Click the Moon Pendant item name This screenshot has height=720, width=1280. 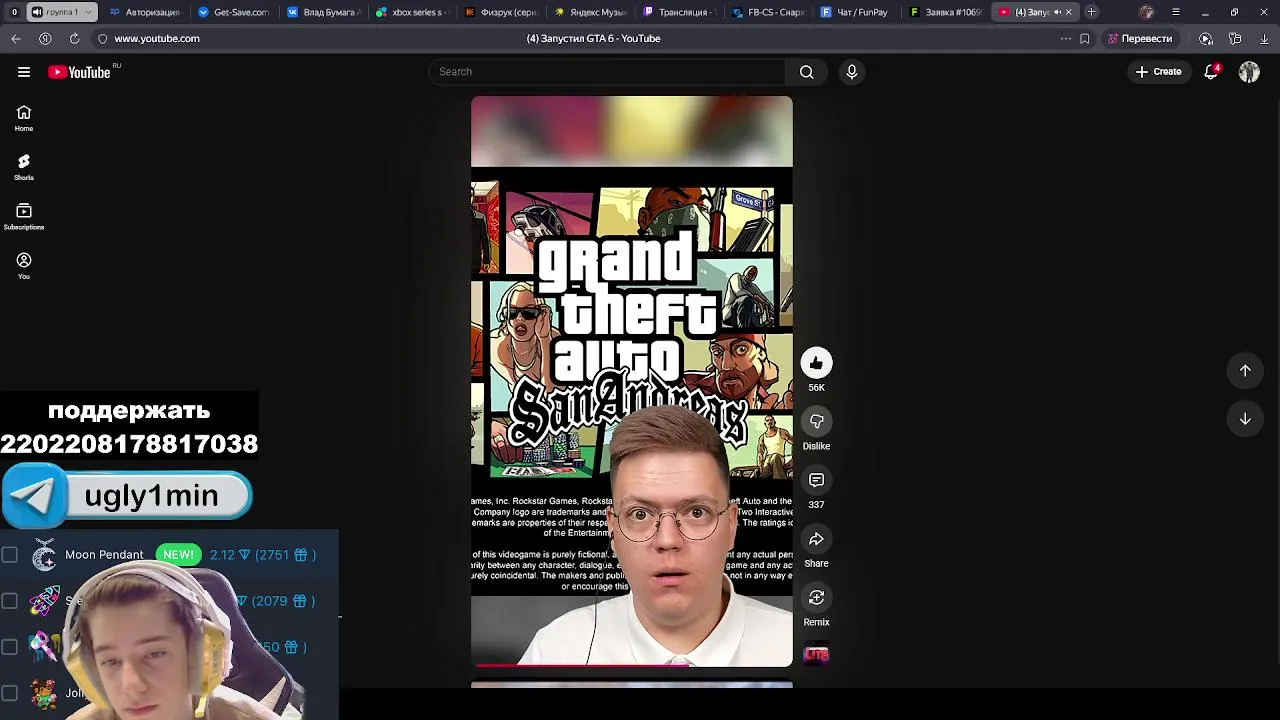coord(104,555)
